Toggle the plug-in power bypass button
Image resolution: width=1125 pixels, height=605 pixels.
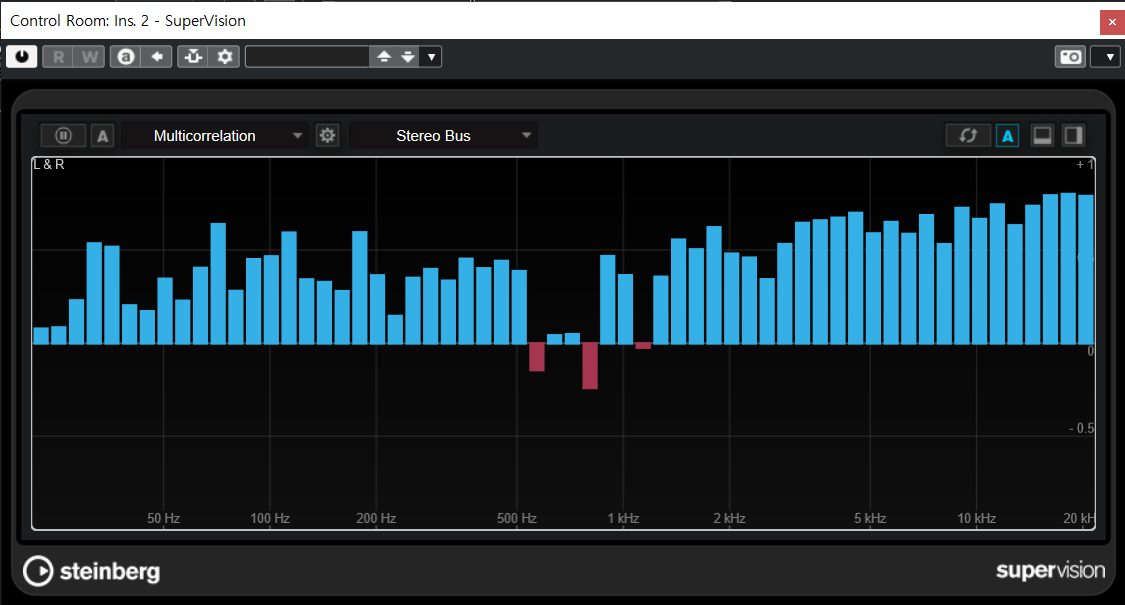coord(21,57)
